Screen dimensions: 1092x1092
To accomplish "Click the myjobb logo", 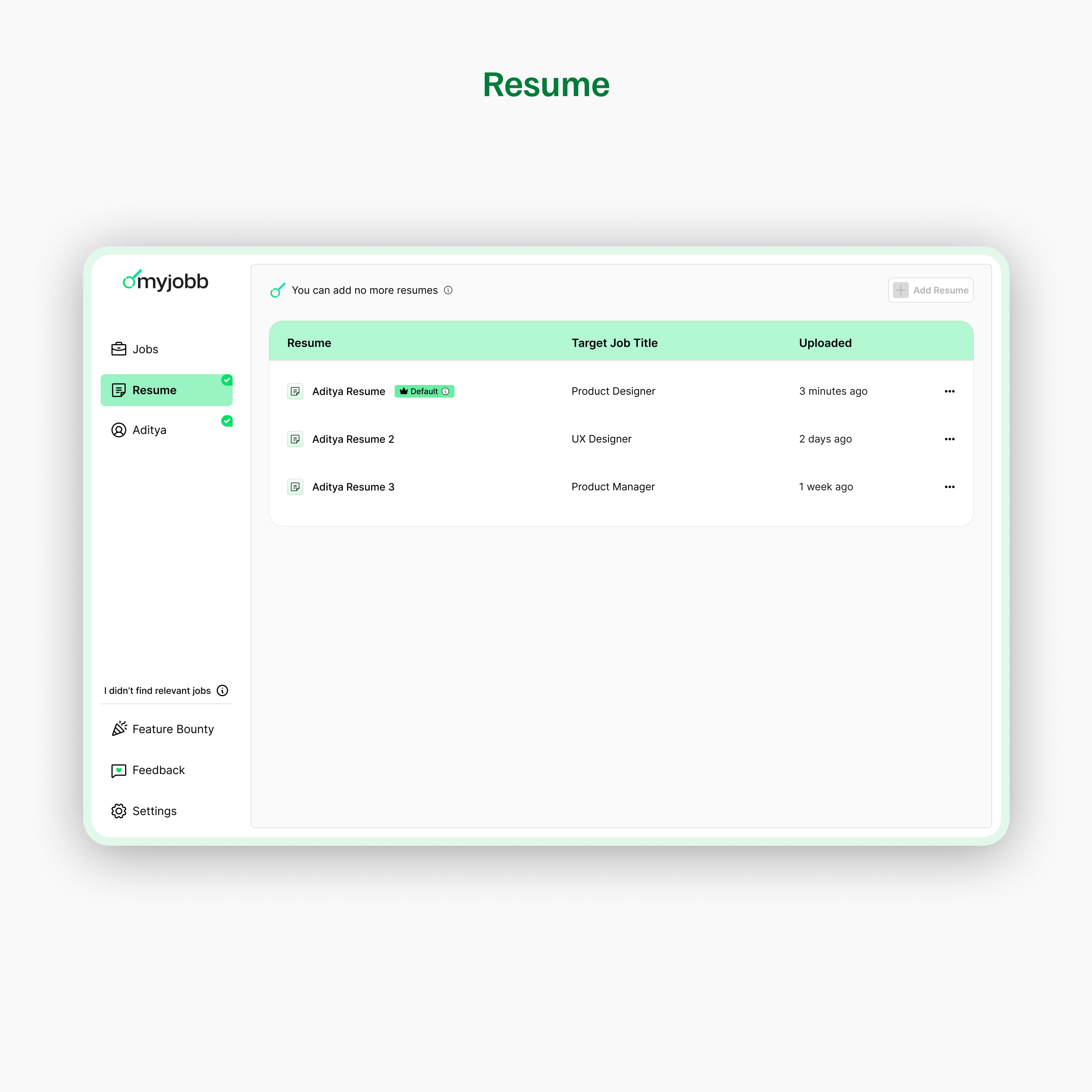I will coord(165,281).
